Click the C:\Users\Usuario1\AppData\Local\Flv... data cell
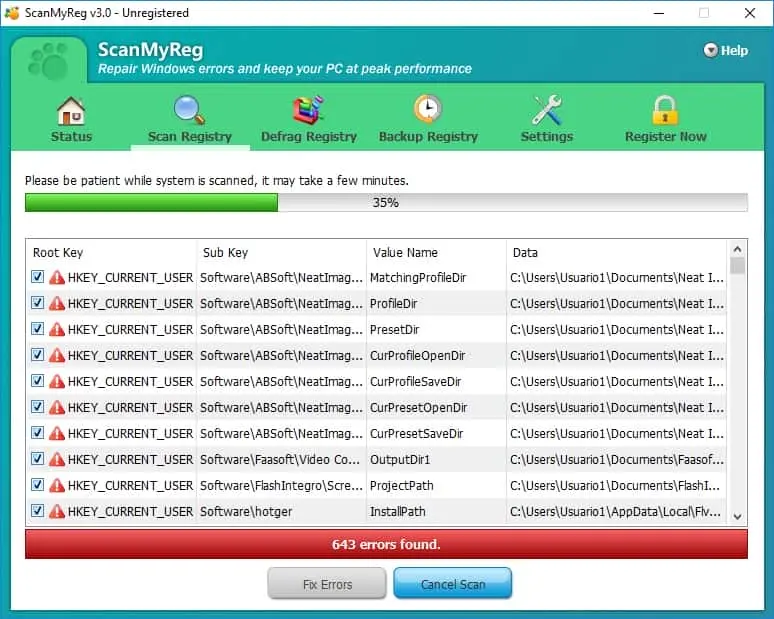 617,511
